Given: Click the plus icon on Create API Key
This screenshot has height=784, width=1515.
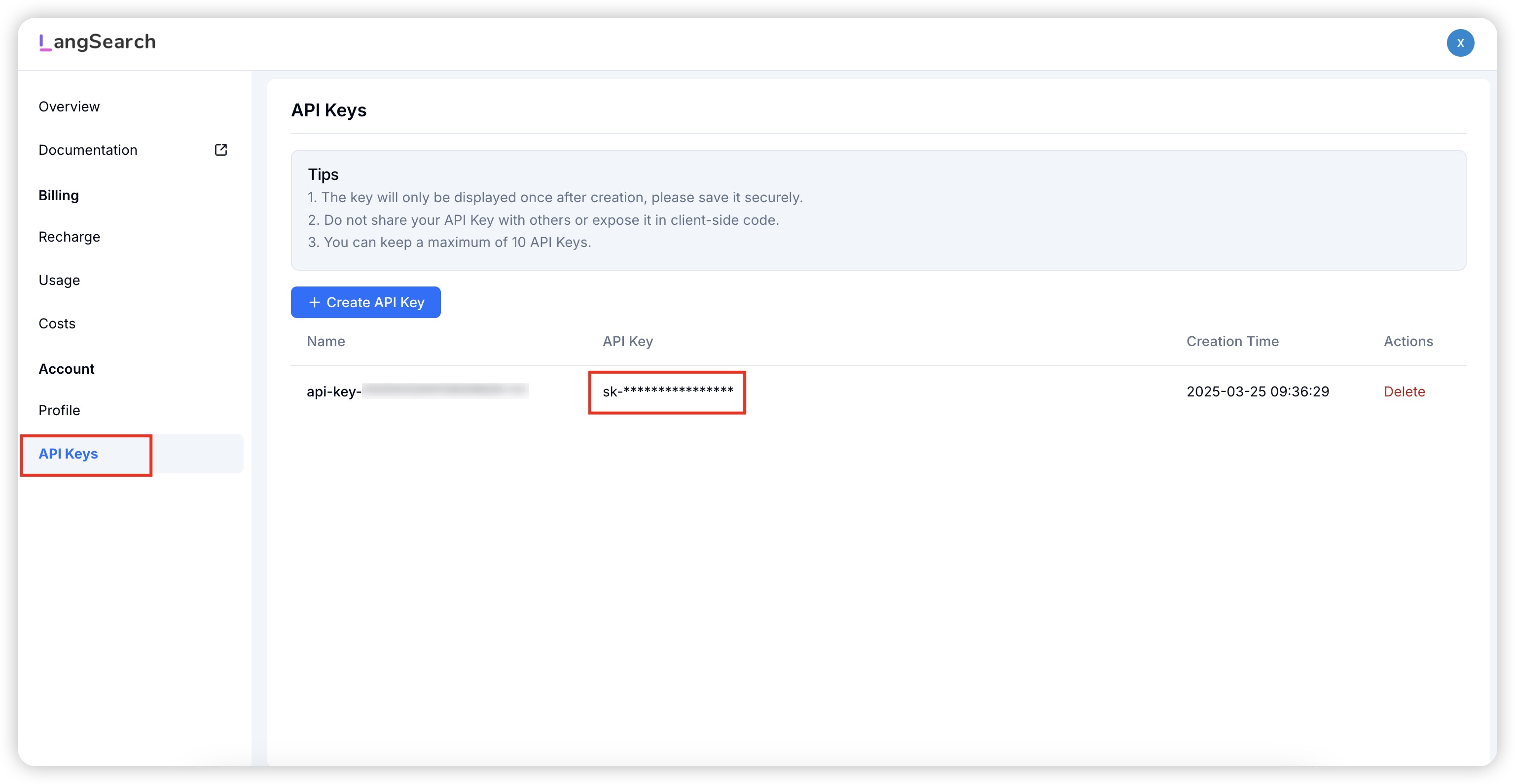Looking at the screenshot, I should click(314, 302).
